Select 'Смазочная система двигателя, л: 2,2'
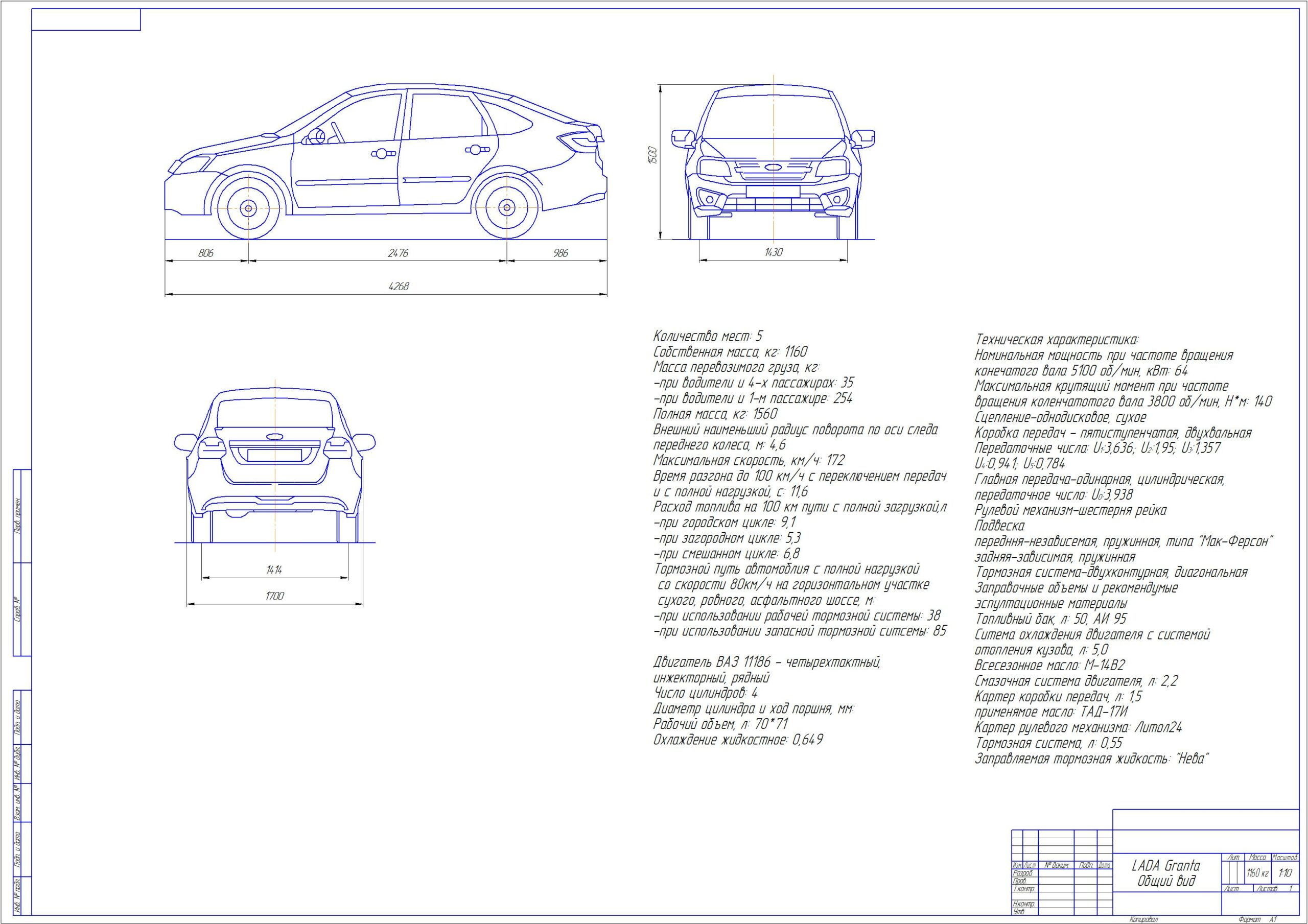The height and width of the screenshot is (924, 1308). pyautogui.click(x=1076, y=681)
